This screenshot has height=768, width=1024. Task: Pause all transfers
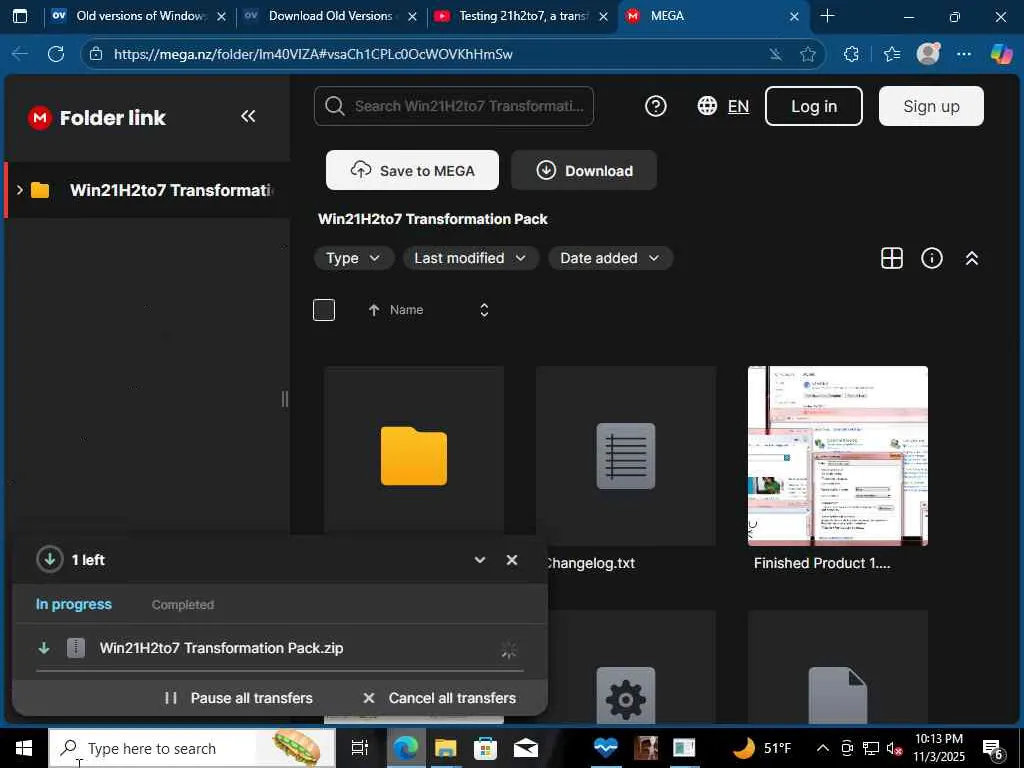[238, 698]
